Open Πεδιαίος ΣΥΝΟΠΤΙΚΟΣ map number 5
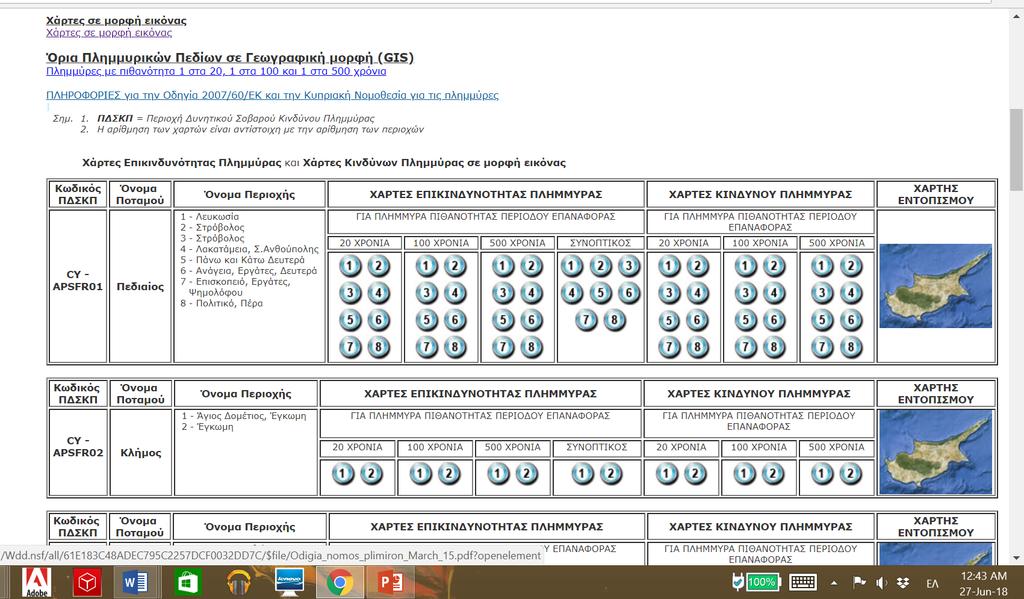This screenshot has width=1024, height=599. click(600, 293)
